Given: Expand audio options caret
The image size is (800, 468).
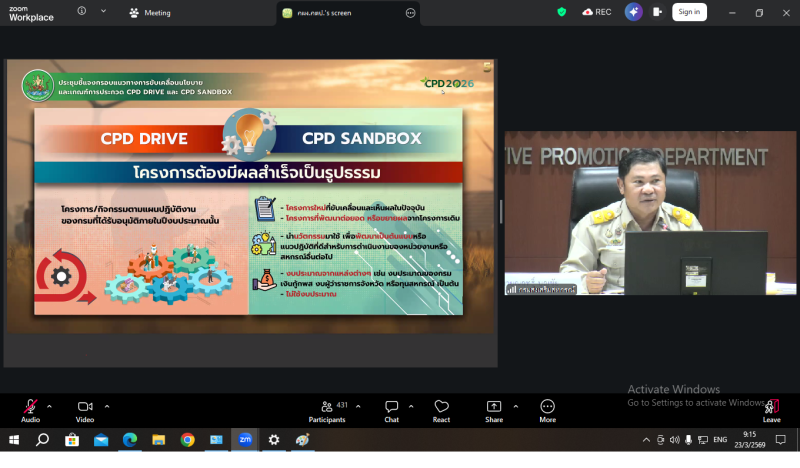Looking at the screenshot, I should click(x=51, y=406).
